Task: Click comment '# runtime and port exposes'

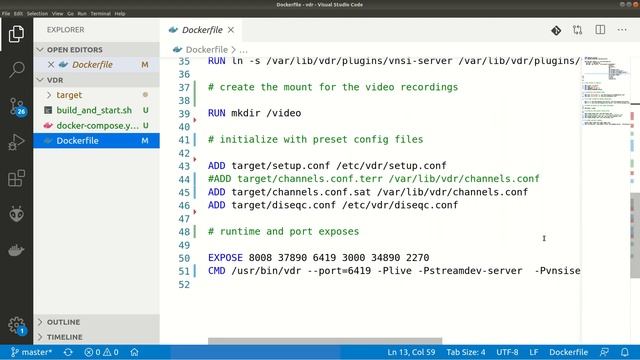Action: (283, 231)
